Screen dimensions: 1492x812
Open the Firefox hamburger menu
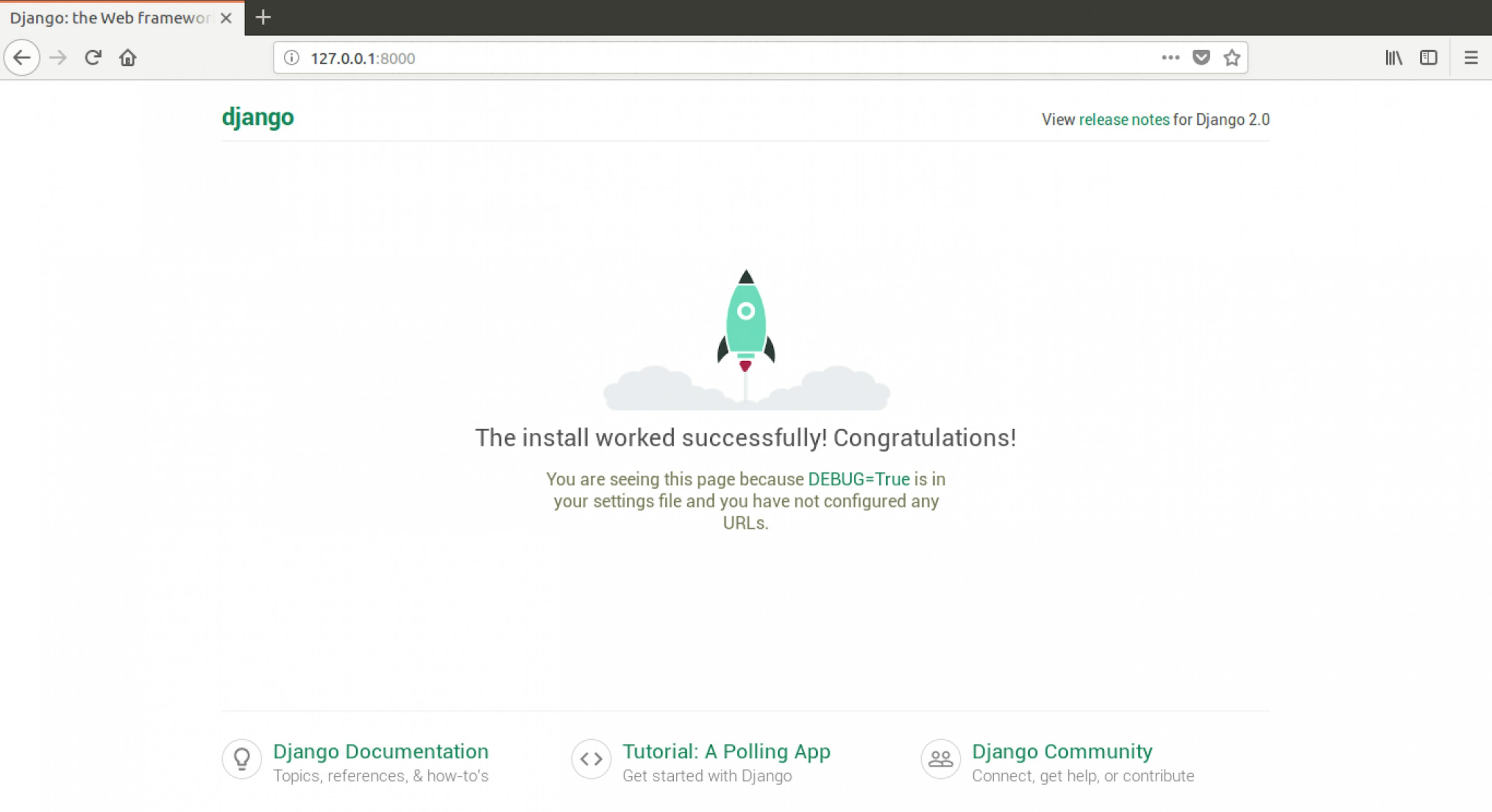1471,58
